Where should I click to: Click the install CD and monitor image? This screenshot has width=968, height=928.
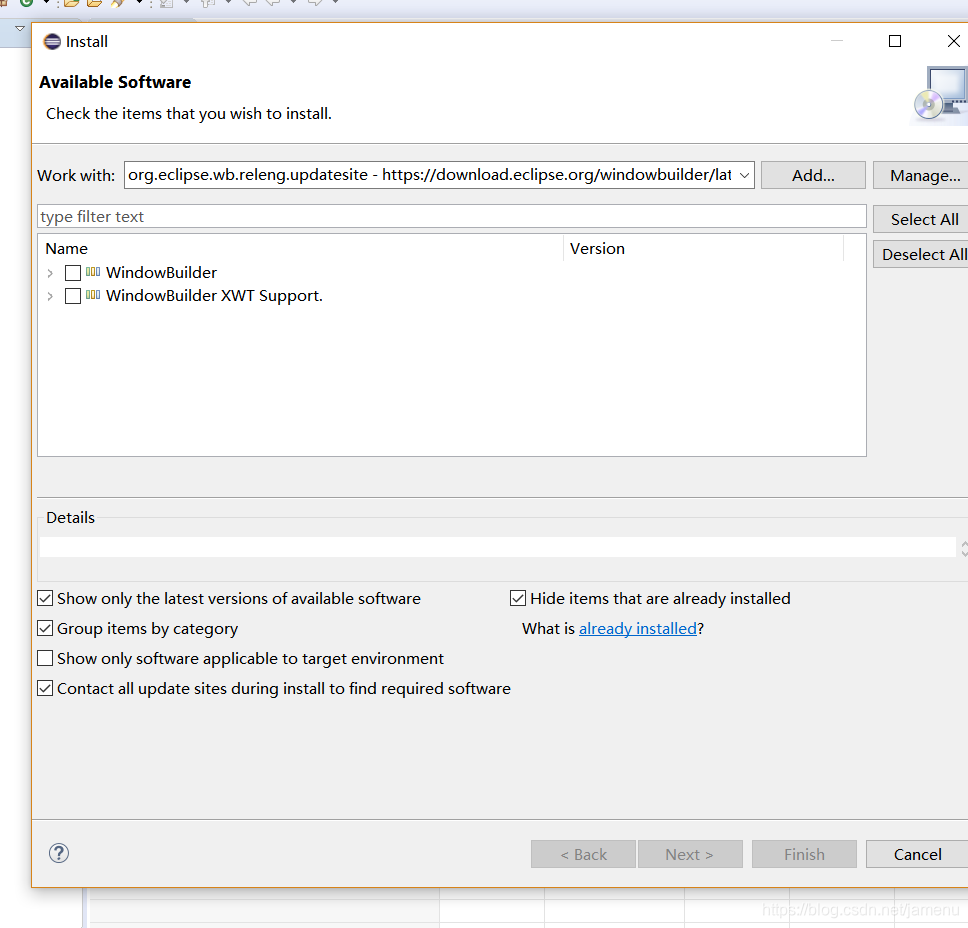[940, 94]
